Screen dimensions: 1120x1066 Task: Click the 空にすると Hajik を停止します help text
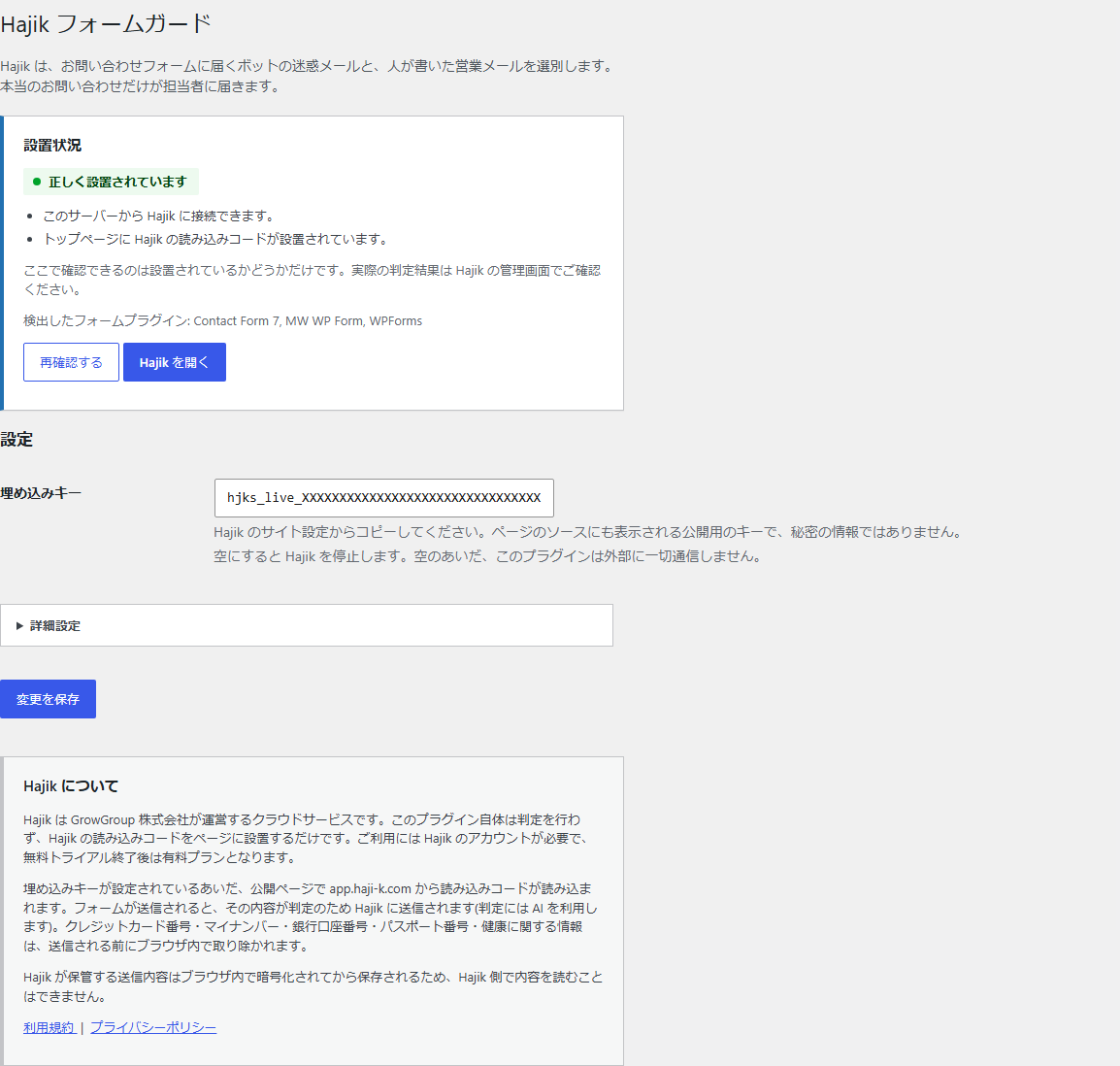(487, 556)
